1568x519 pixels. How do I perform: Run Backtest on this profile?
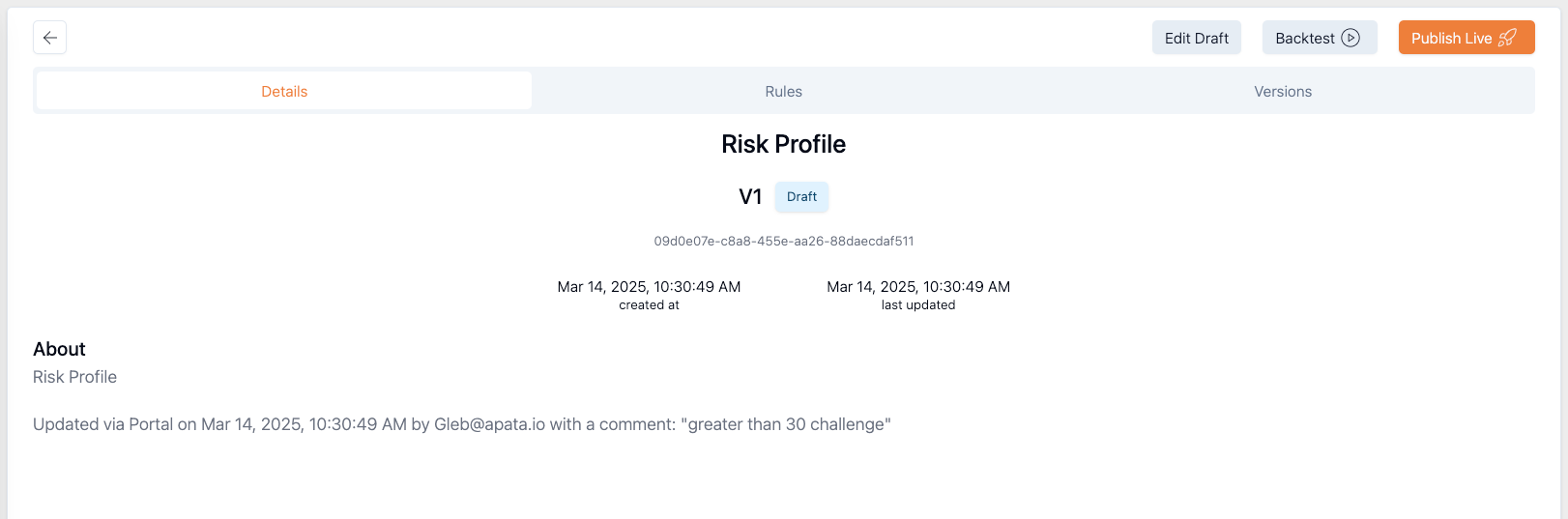(1320, 38)
